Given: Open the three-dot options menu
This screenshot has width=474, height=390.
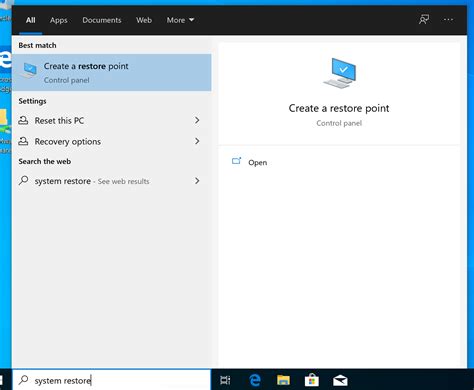Looking at the screenshot, I should 448,20.
